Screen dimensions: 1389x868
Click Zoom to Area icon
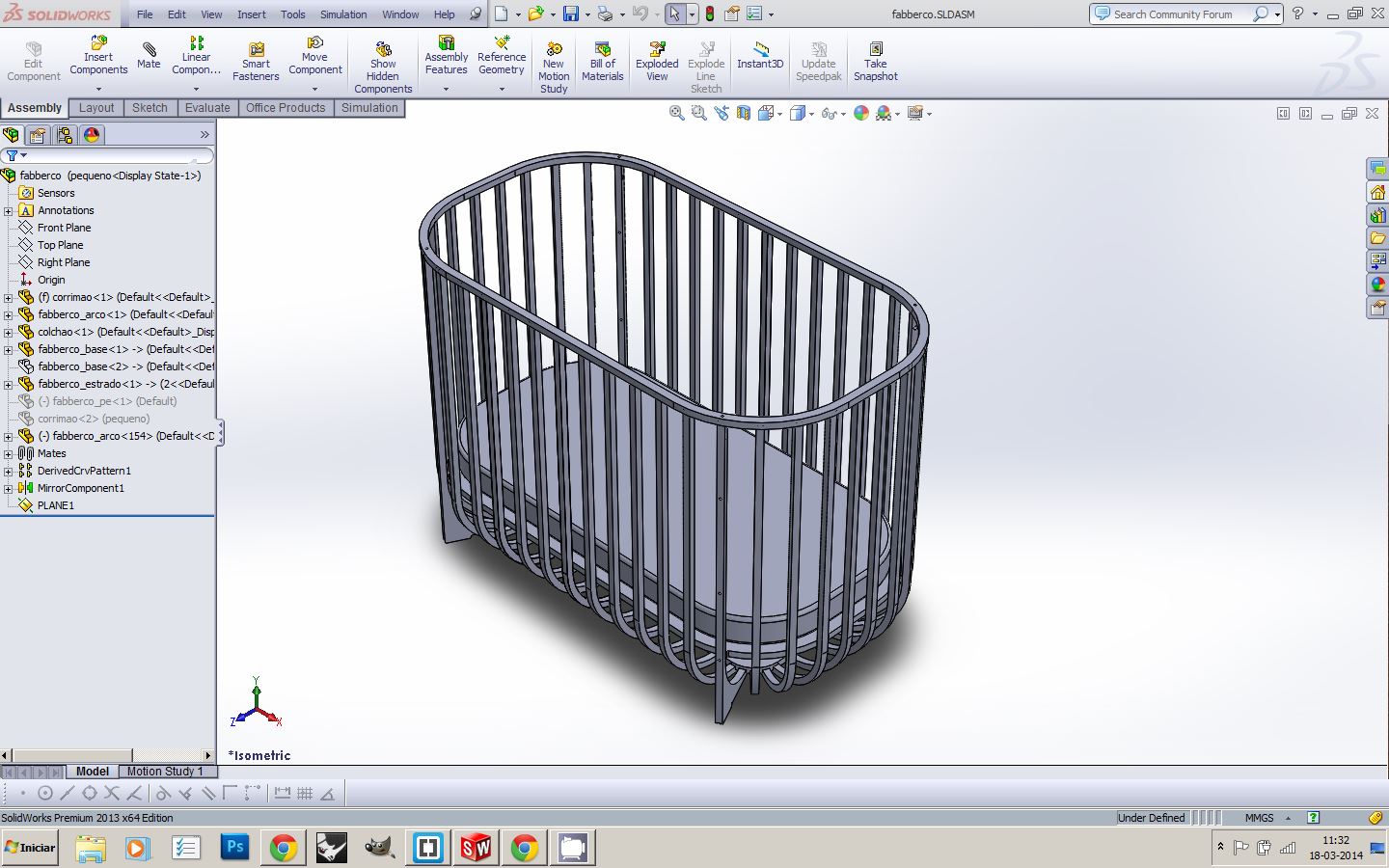click(699, 113)
